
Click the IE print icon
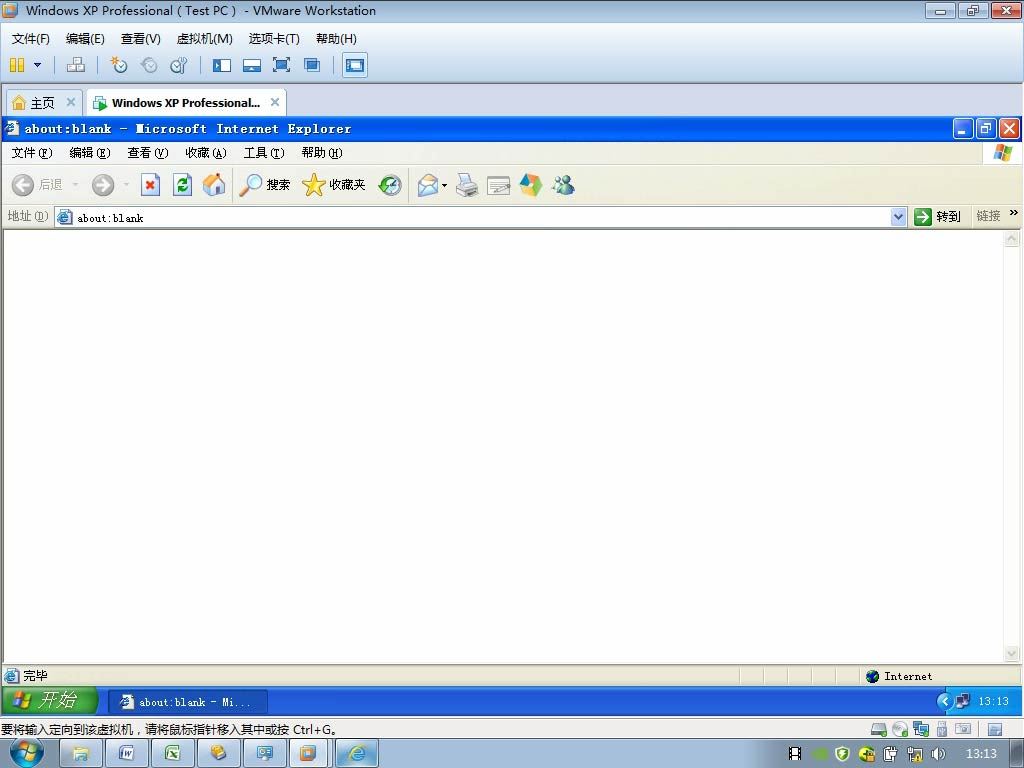467,185
